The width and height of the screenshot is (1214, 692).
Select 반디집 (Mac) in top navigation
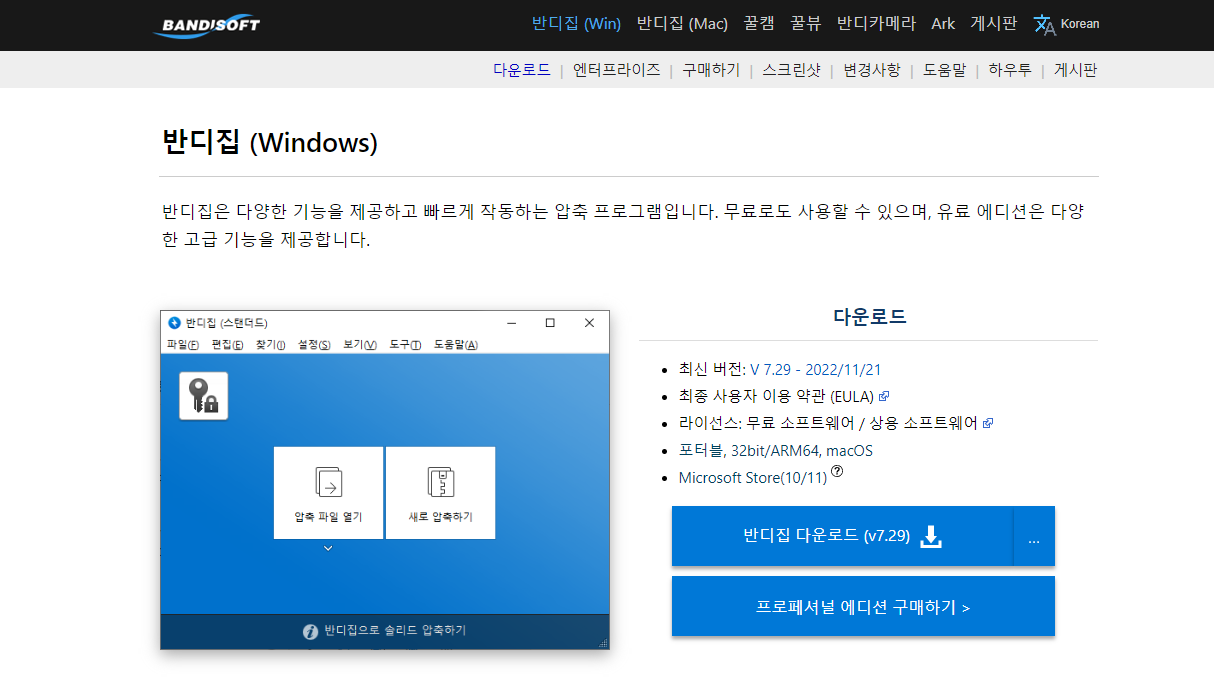tap(682, 24)
